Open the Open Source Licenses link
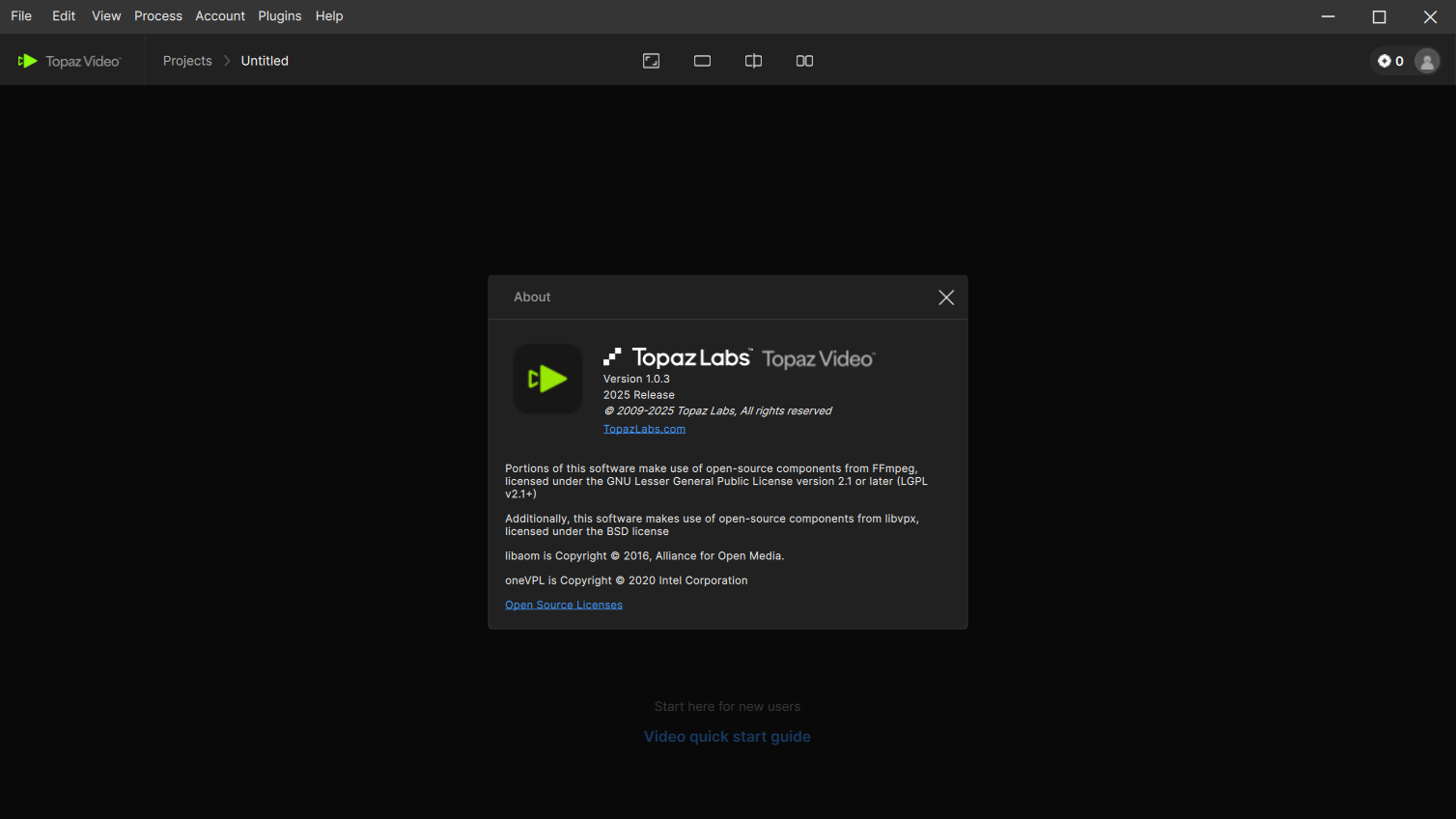The width and height of the screenshot is (1456, 819). 564,605
